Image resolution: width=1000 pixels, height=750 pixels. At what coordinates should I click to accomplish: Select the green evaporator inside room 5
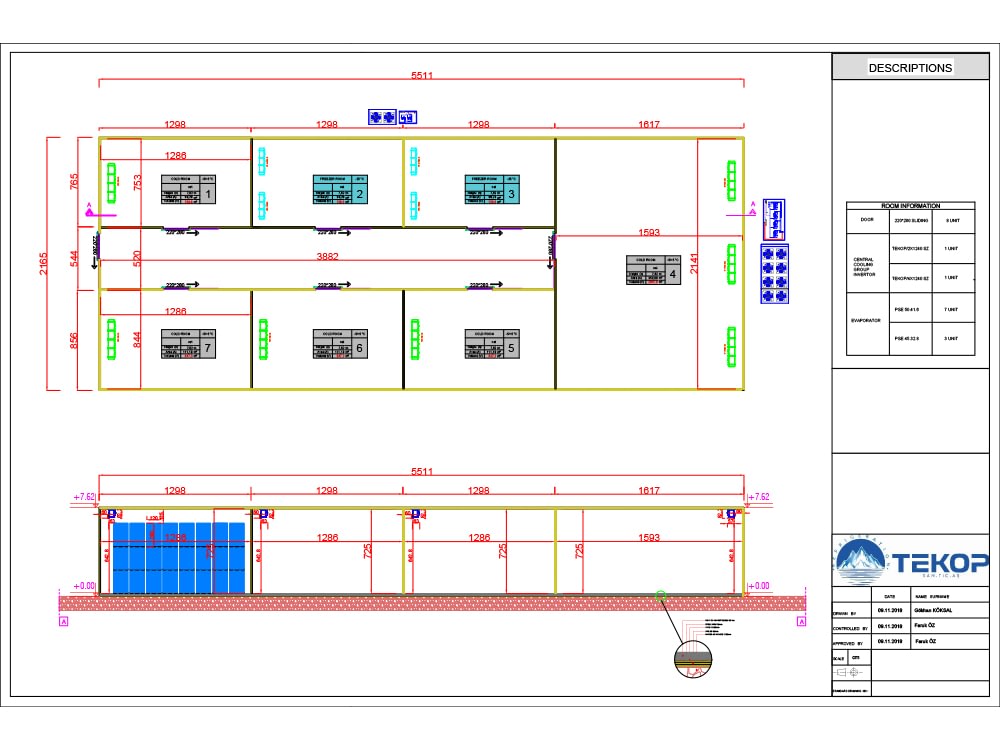(x=415, y=338)
